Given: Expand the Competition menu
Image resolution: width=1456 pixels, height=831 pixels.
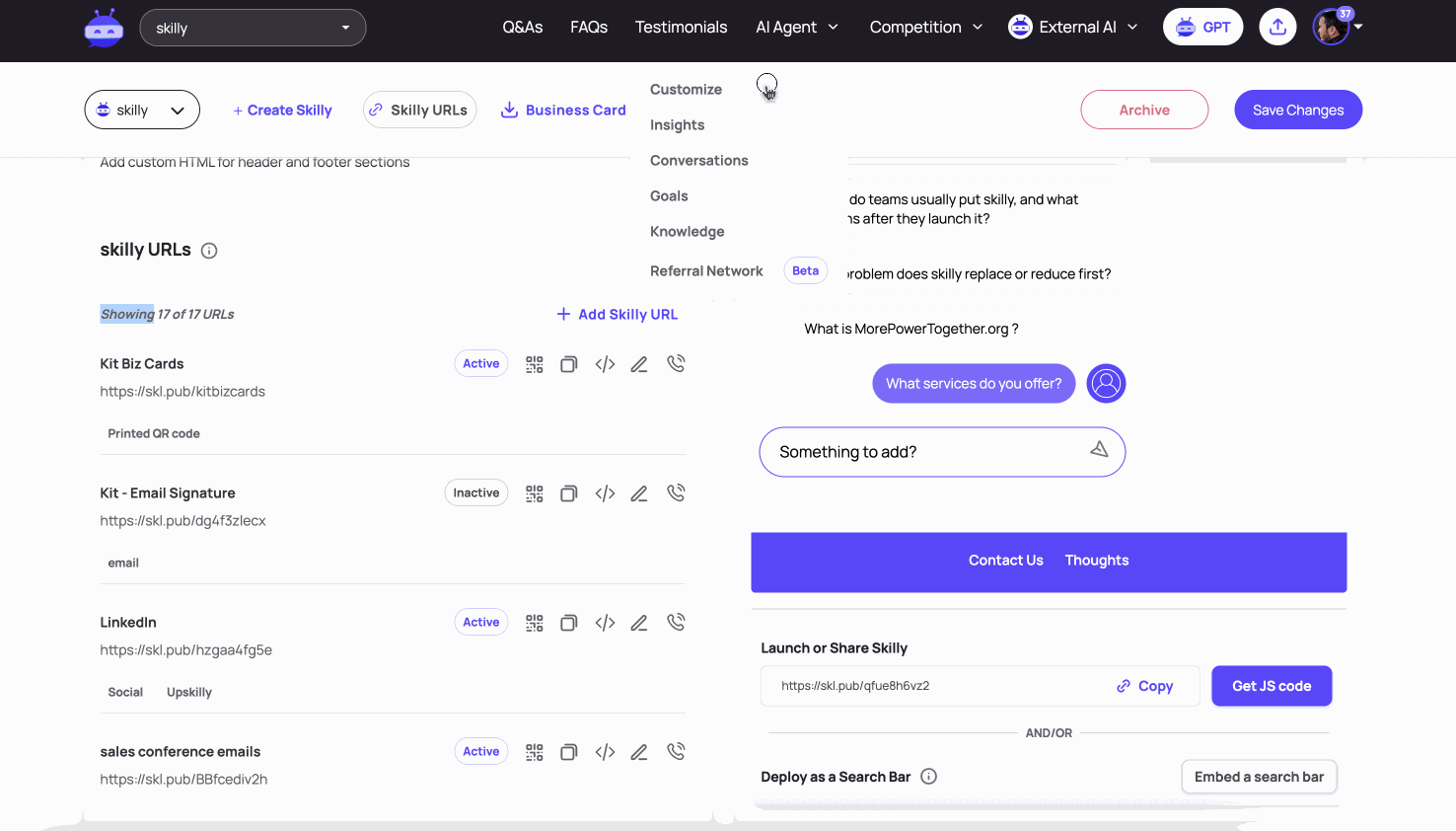Looking at the screenshot, I should coord(926,28).
